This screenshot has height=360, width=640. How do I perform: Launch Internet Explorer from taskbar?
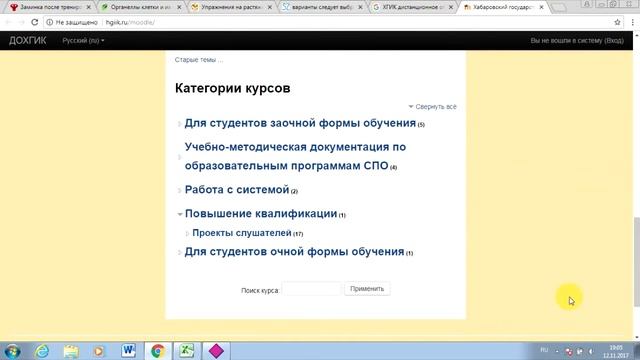pos(42,351)
